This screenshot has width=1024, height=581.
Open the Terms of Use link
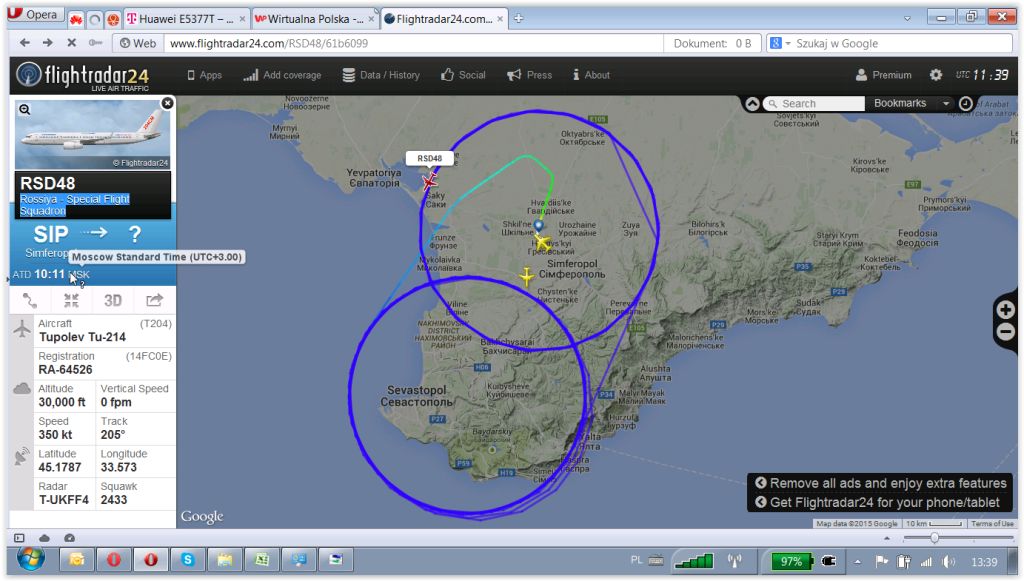(x=992, y=524)
